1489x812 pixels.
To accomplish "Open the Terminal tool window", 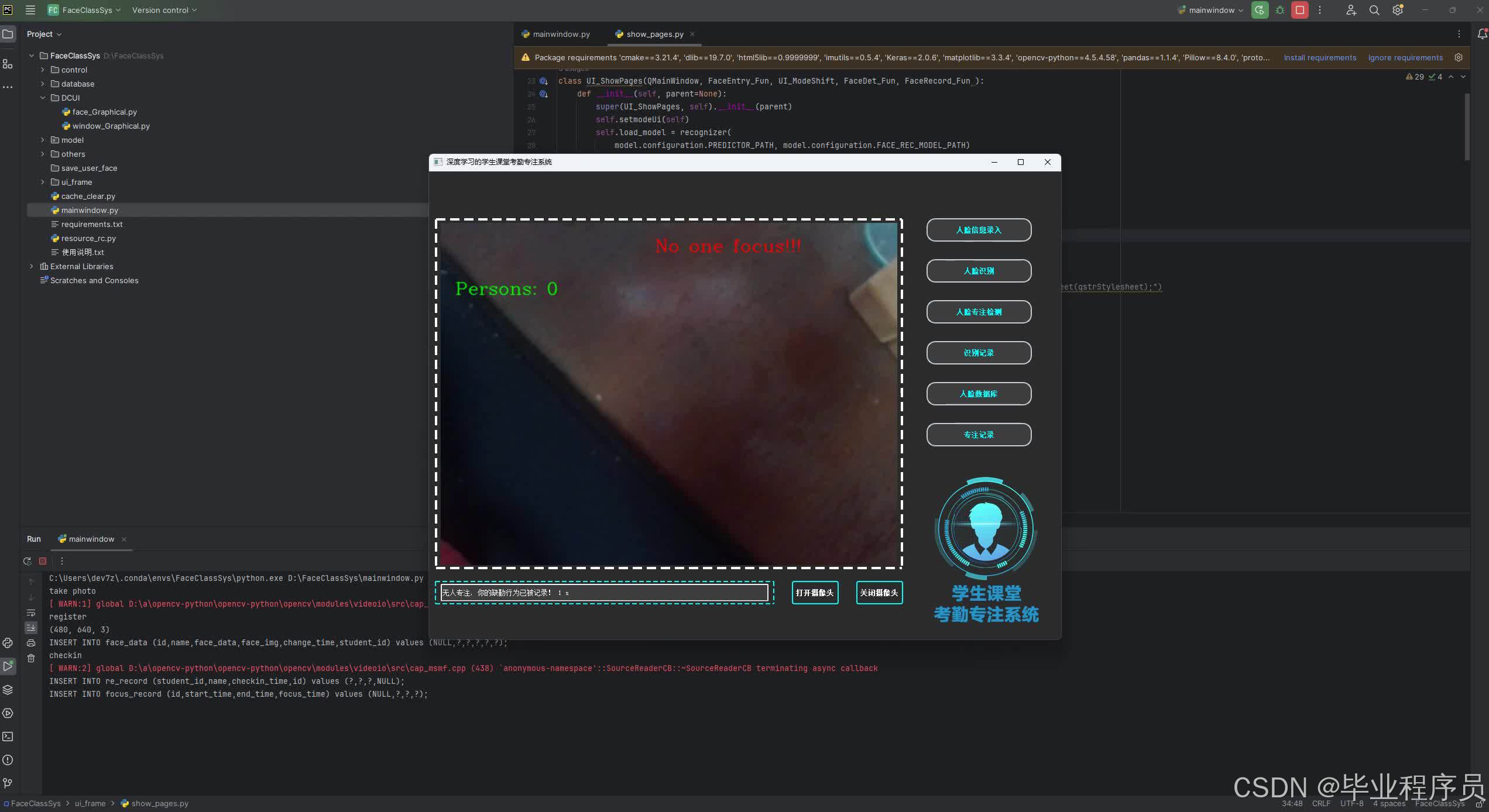I will coord(8,737).
